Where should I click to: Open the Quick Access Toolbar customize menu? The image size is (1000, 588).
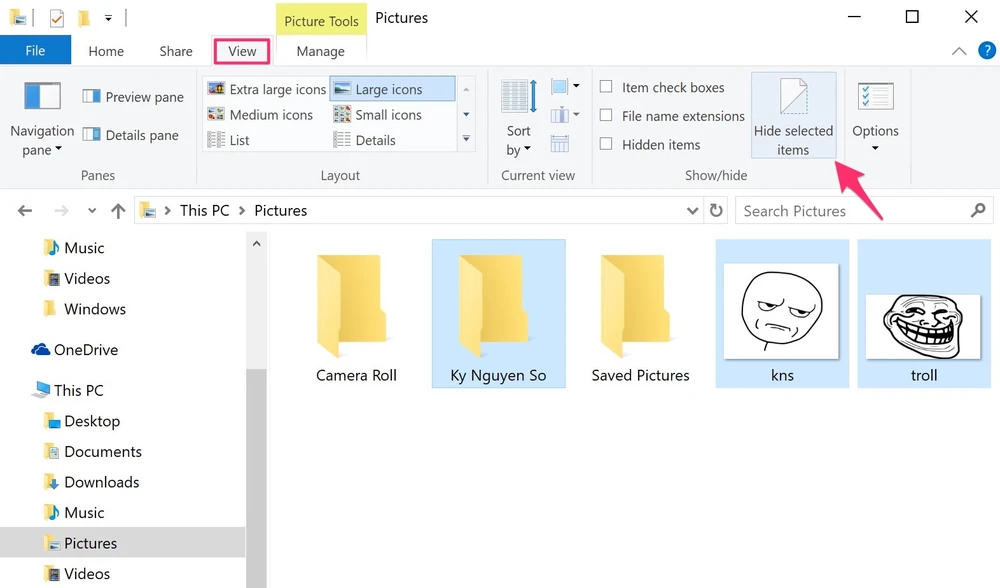point(109,18)
